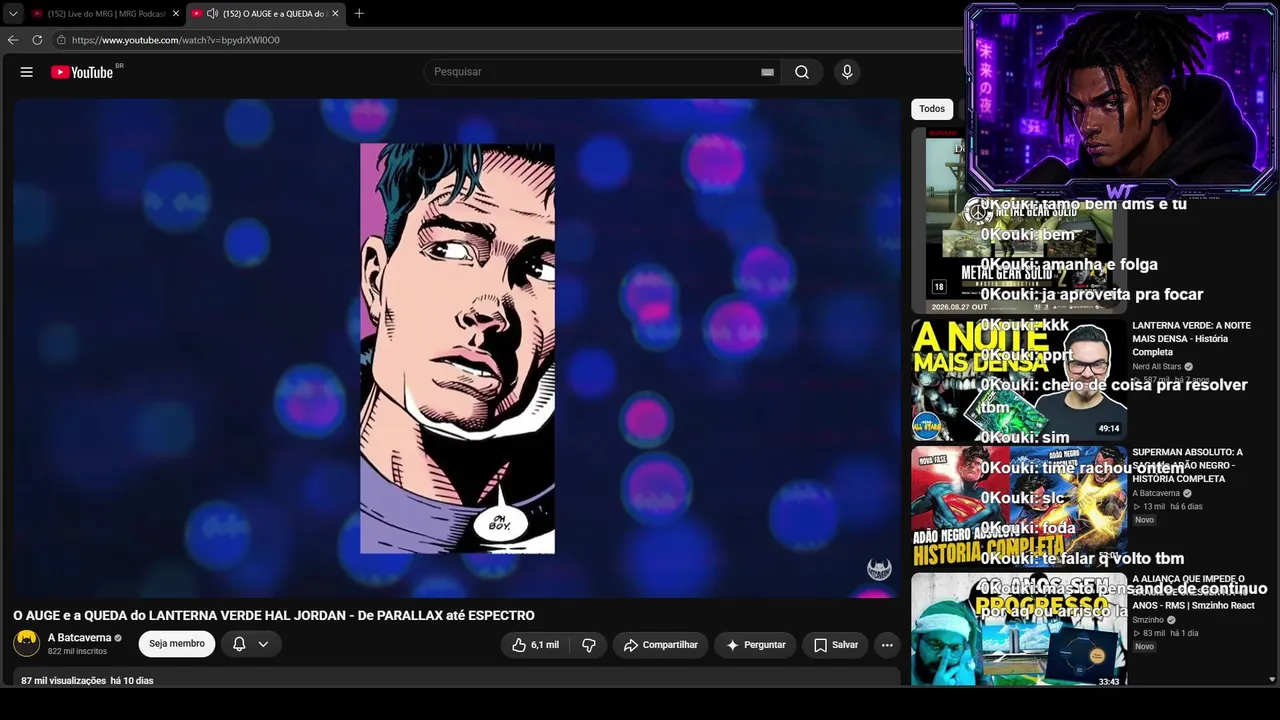Click the Perguntar button
Image resolution: width=1280 pixels, height=720 pixels.
click(755, 645)
